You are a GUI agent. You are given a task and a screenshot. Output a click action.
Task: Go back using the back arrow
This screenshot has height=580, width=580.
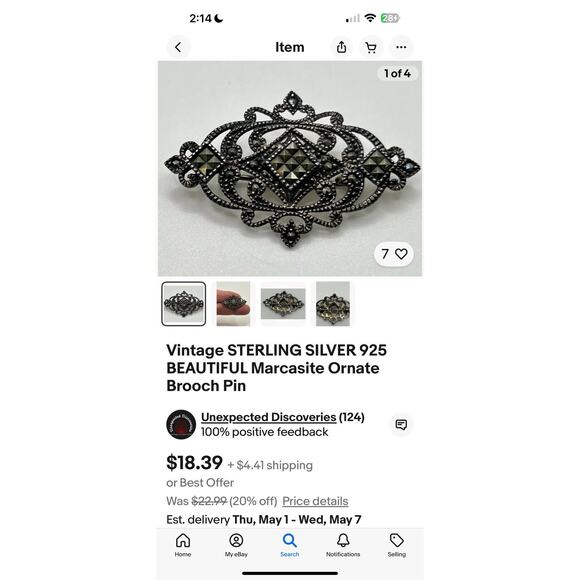[x=178, y=47]
